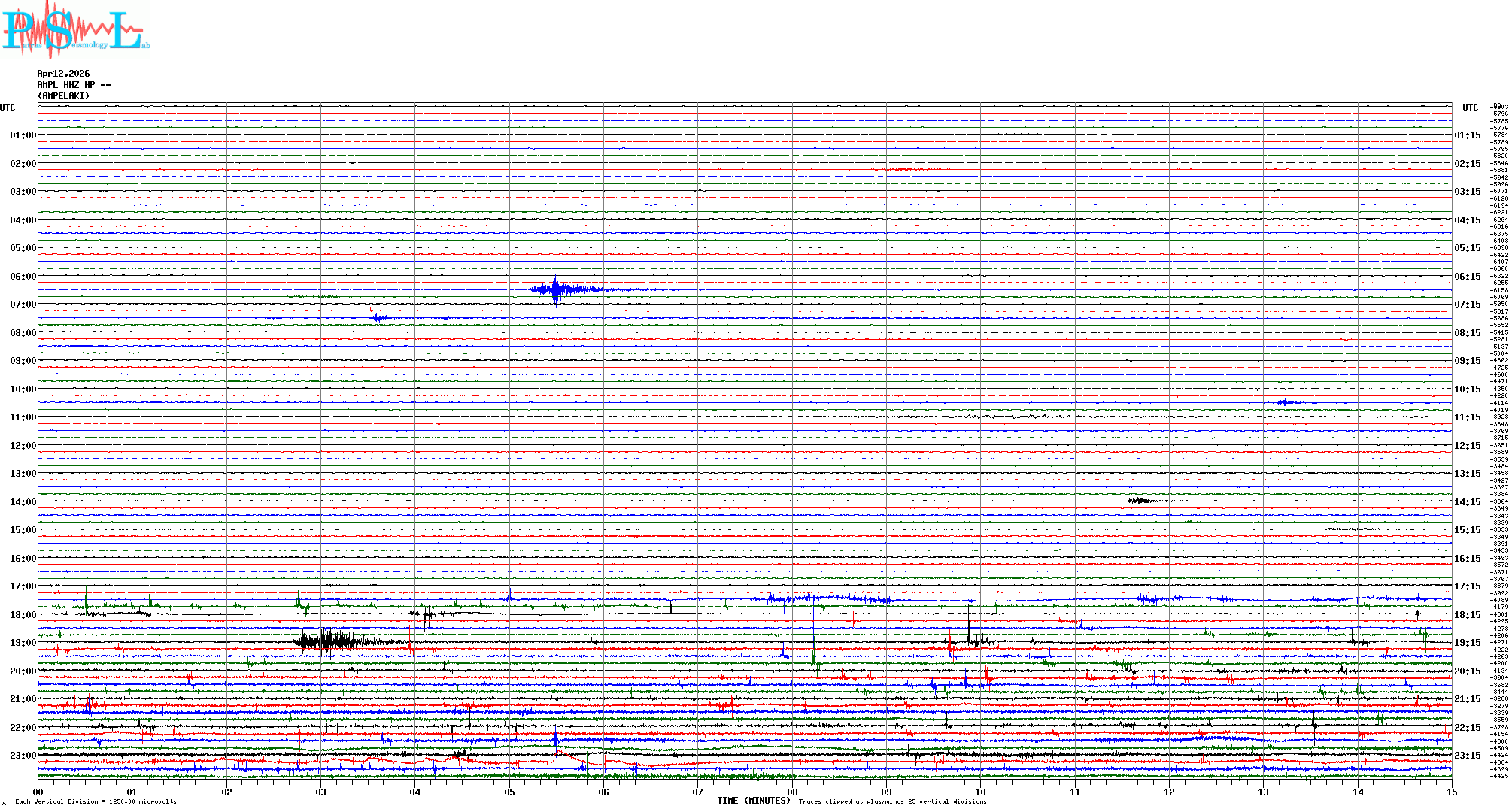The height and width of the screenshot is (812, 1512).
Task: Click the Each Vertical Division microvolts note
Action: [96, 801]
